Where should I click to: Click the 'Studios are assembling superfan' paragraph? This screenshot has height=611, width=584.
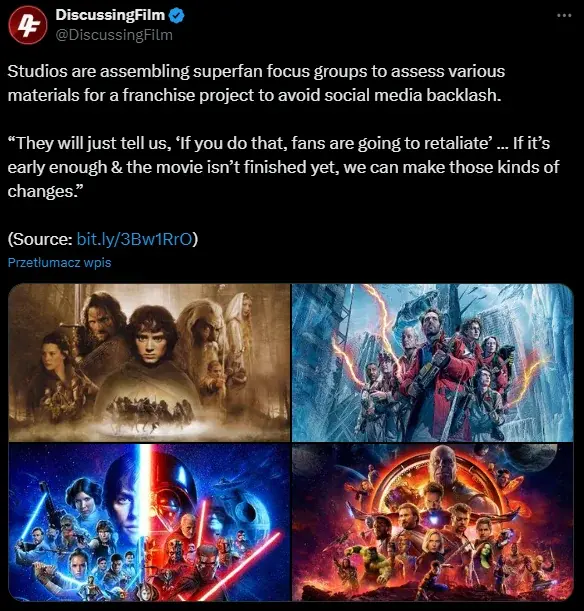point(256,83)
